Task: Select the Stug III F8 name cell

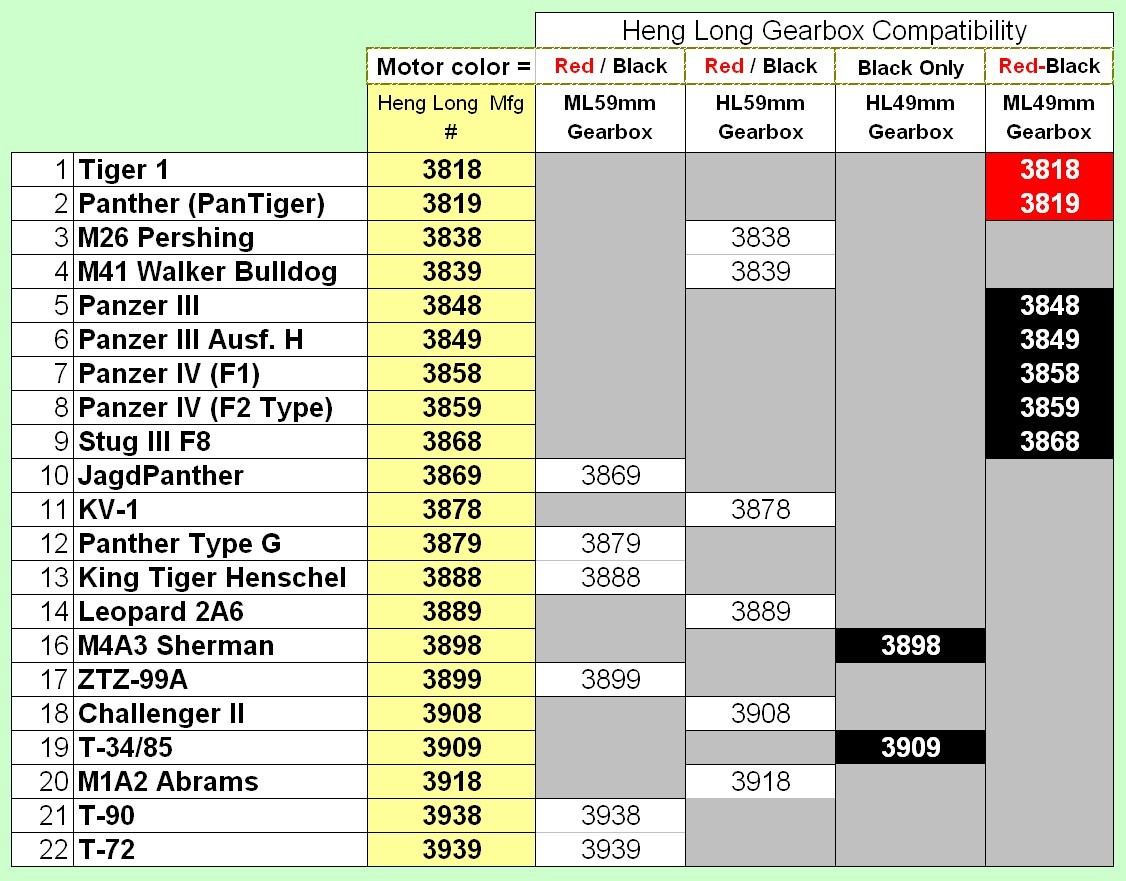Action: (x=220, y=441)
